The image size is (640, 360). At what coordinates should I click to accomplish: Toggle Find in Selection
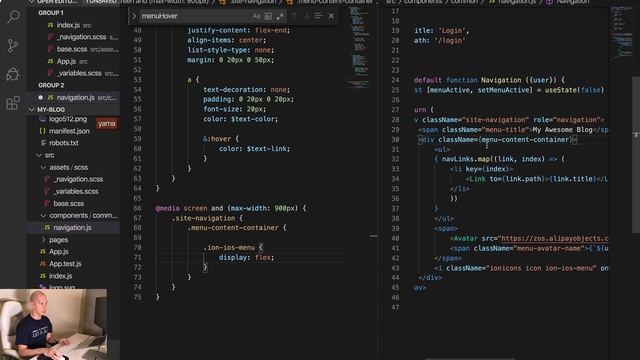318,16
